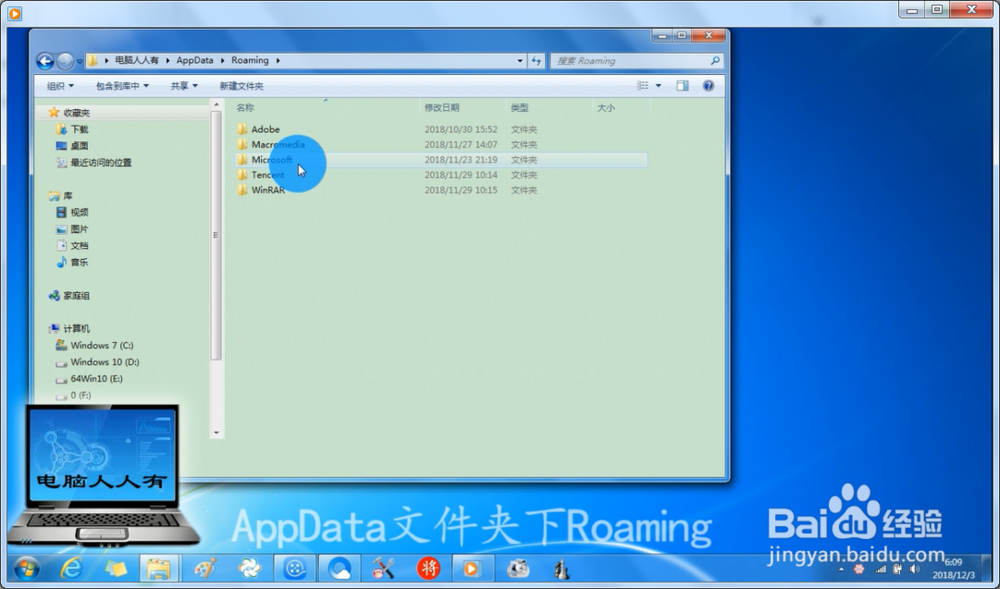Open the Windows Start button
This screenshot has width=1000, height=589.
[26, 568]
